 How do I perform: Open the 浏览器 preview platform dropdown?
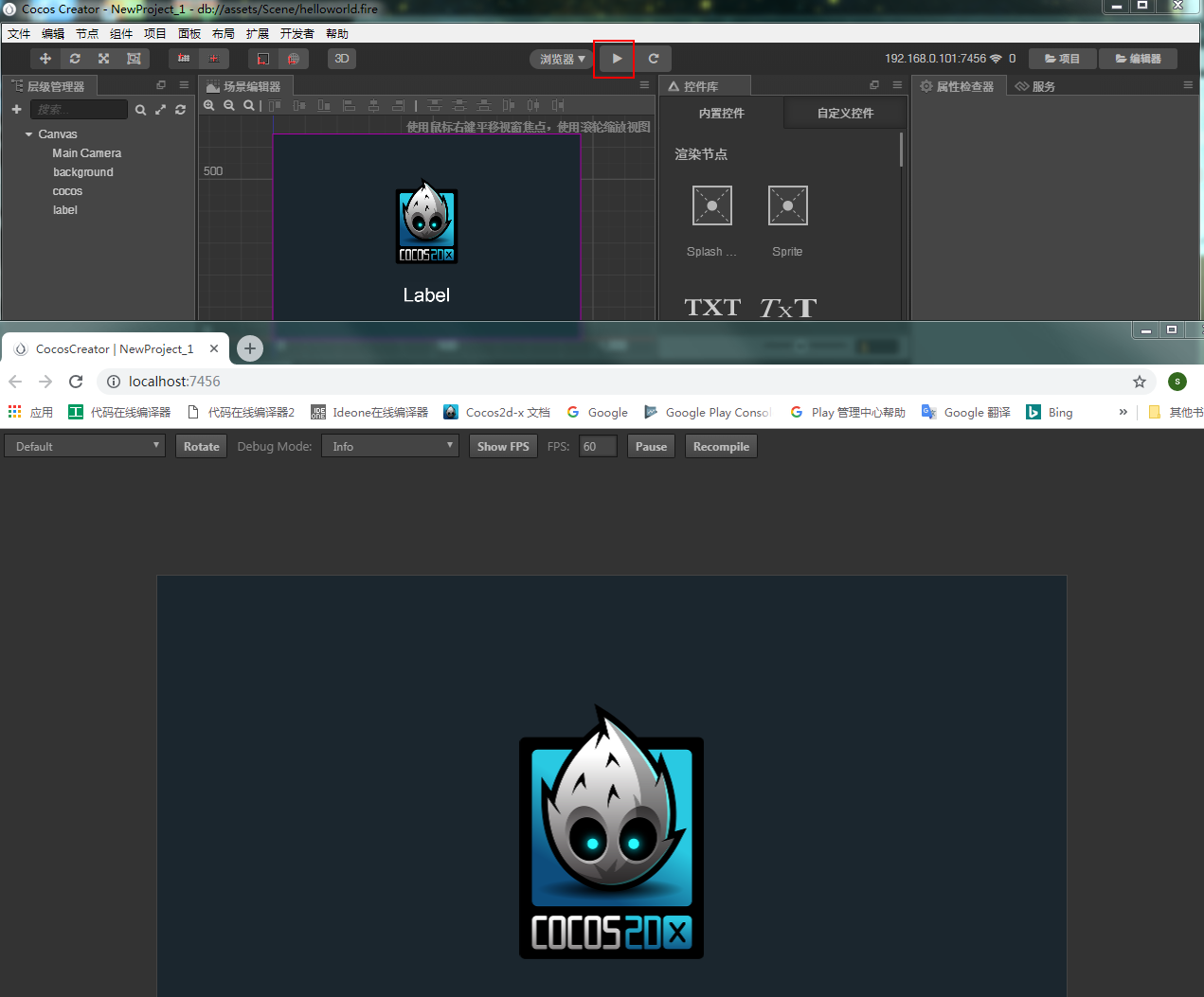(x=561, y=58)
